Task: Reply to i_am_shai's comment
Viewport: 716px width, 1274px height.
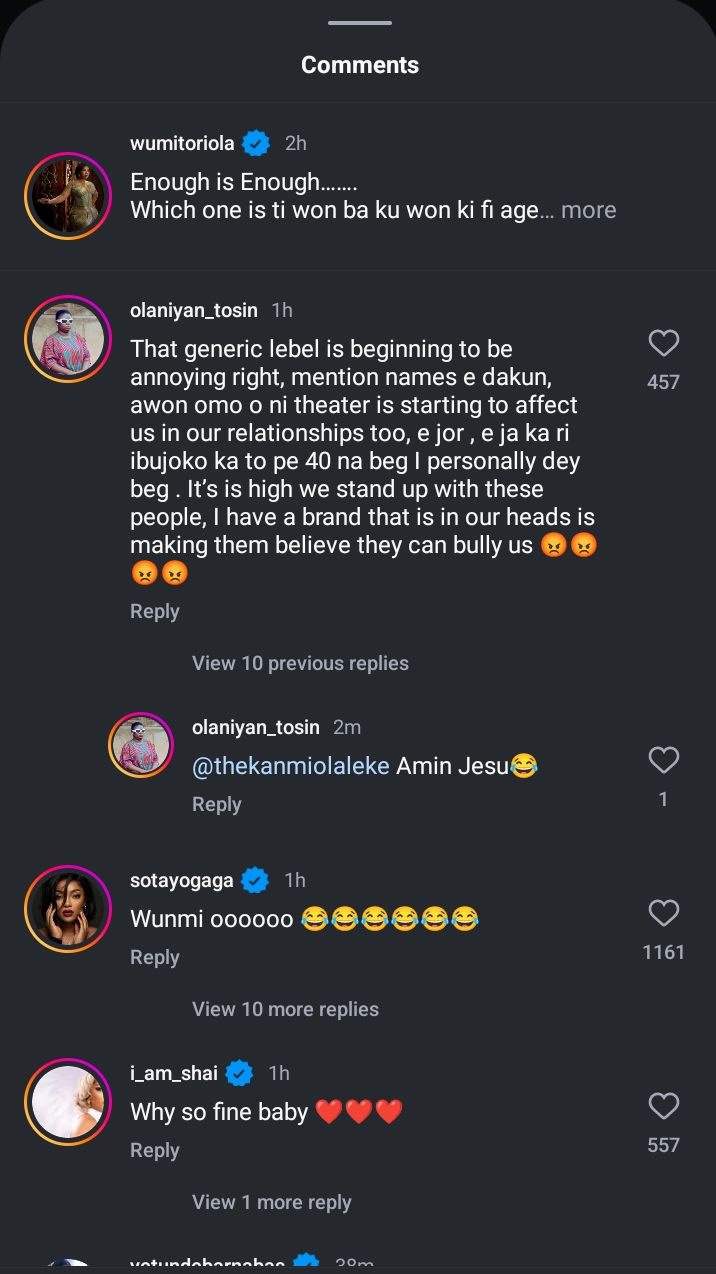Action: tap(154, 1150)
